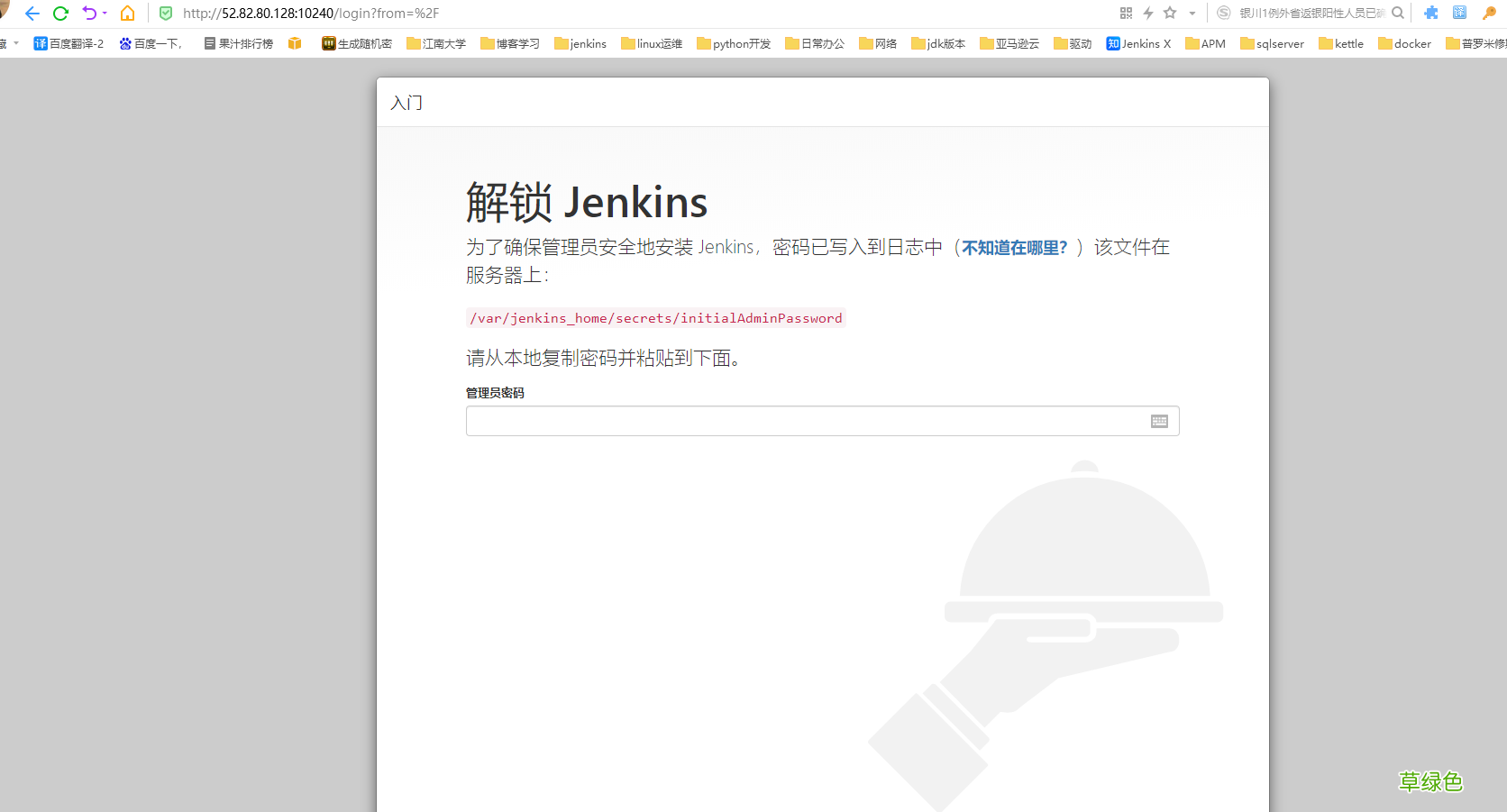
Task: Click inside the 管理员密码 input field
Action: [811, 421]
